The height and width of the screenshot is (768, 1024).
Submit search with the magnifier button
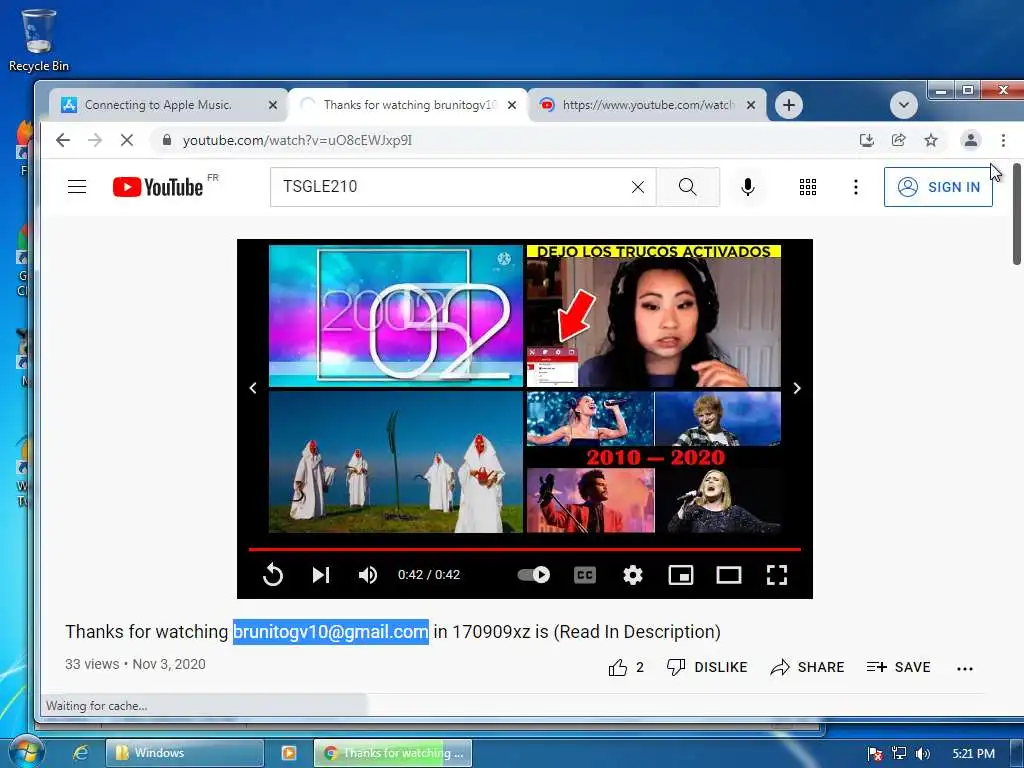[x=688, y=187]
